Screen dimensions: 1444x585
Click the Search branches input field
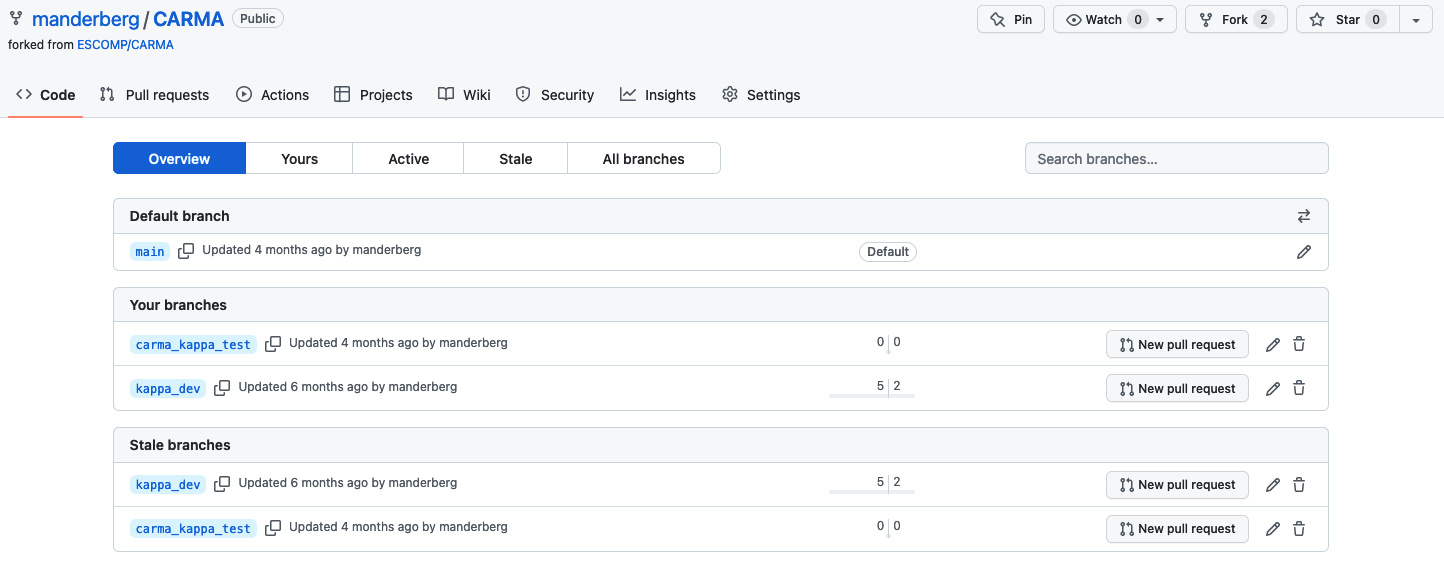coord(1176,159)
